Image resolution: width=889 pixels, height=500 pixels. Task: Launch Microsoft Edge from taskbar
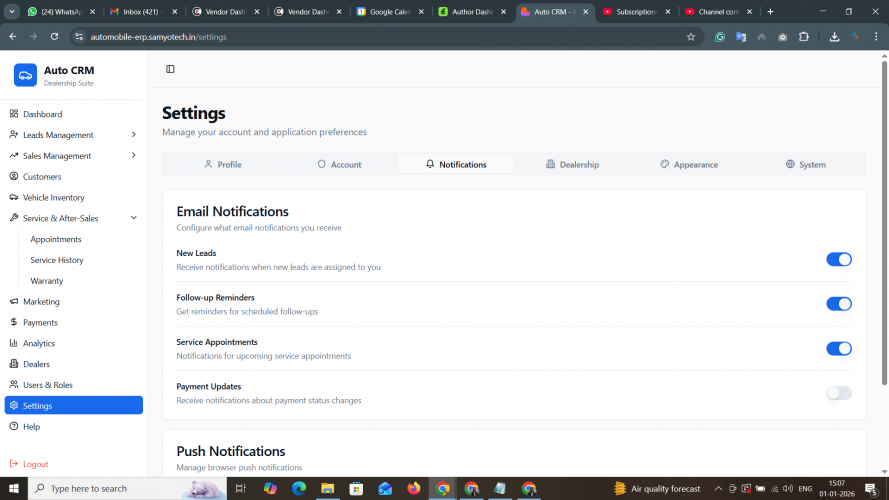[x=299, y=488]
